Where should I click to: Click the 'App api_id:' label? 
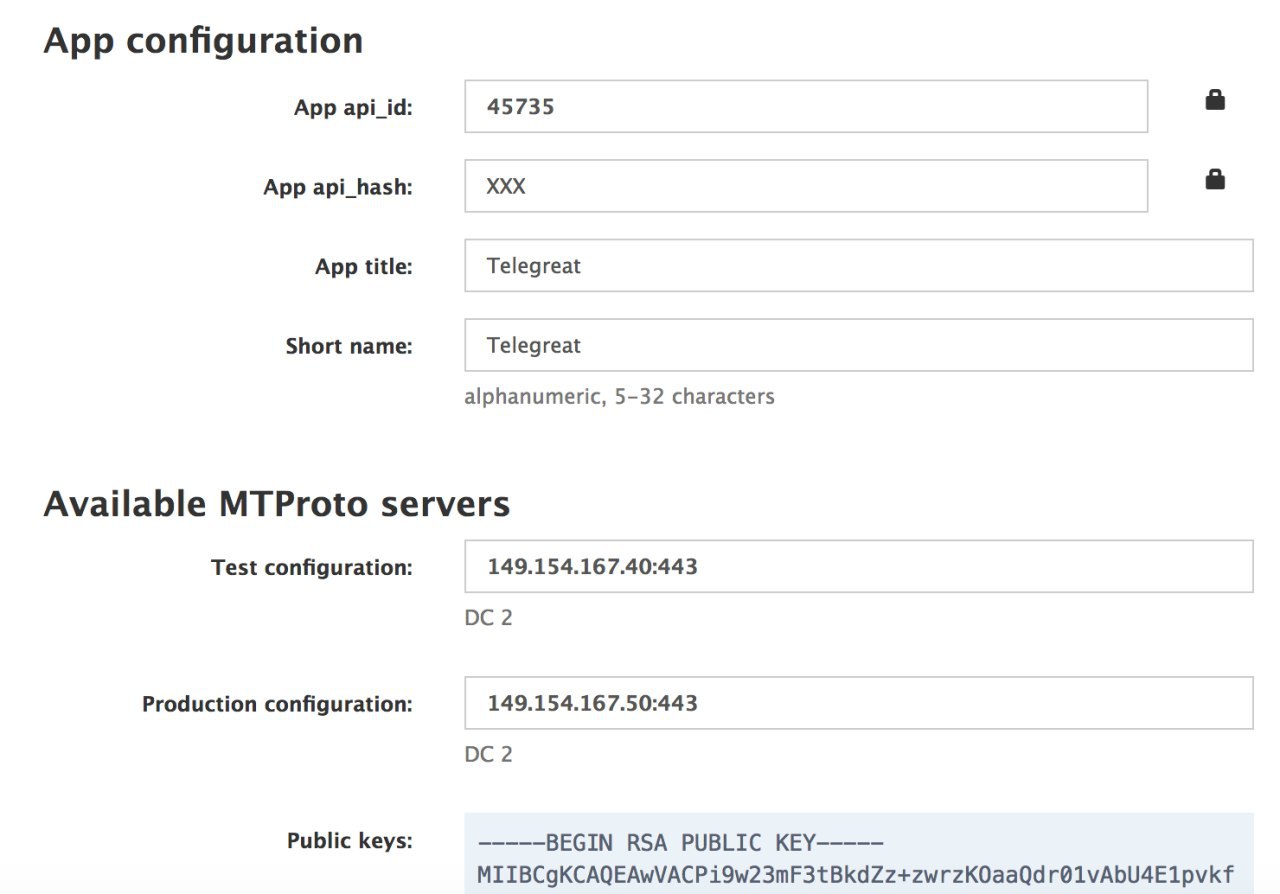(x=353, y=108)
